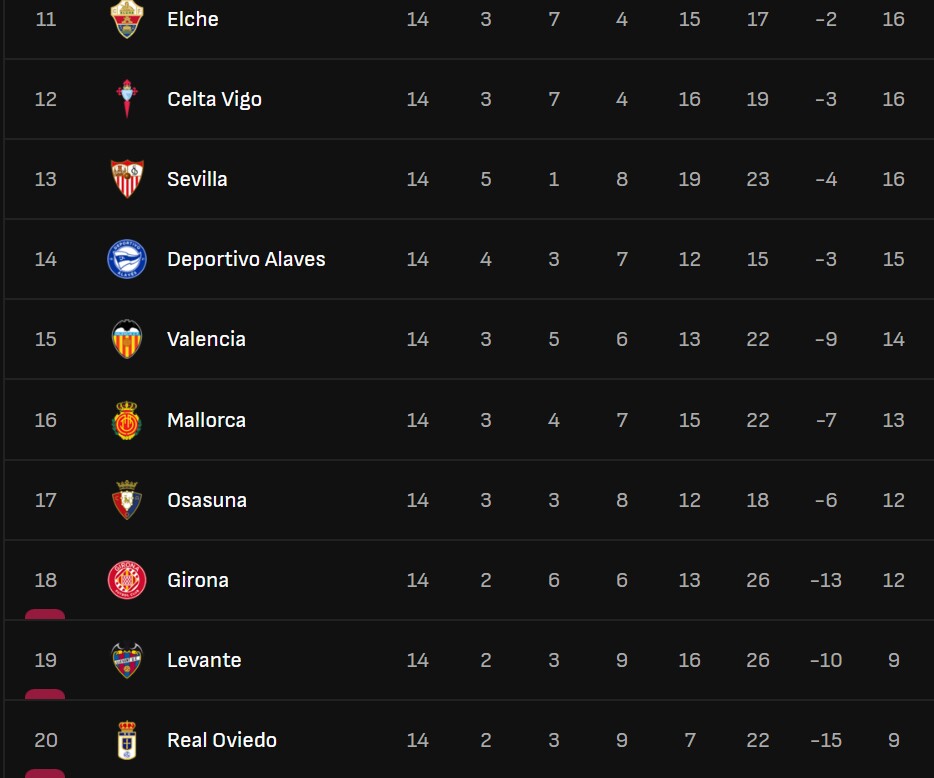
Task: Click the Girona red crest icon
Action: pyautogui.click(x=127, y=580)
